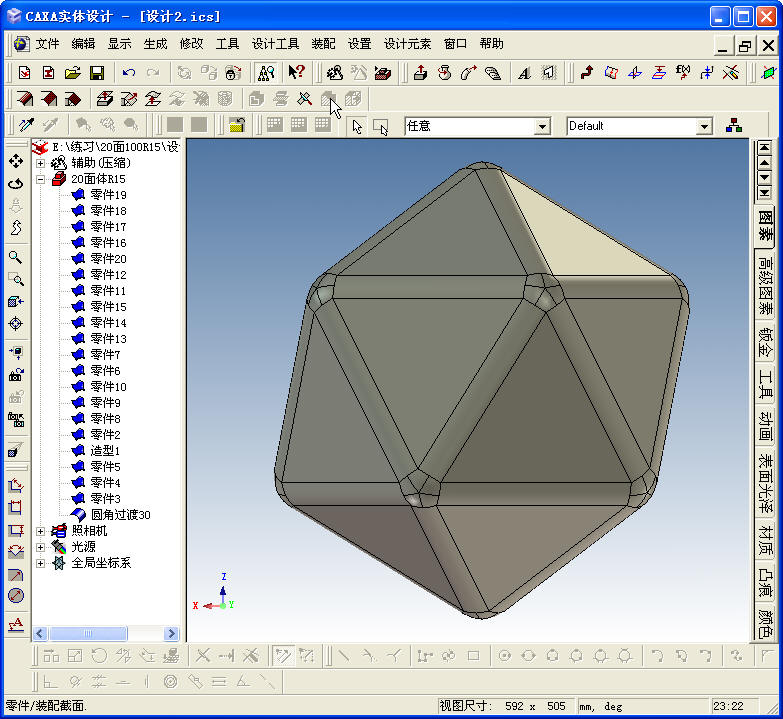Click the text annotation tool at the sidebar bottom

pyautogui.click(x=15, y=624)
